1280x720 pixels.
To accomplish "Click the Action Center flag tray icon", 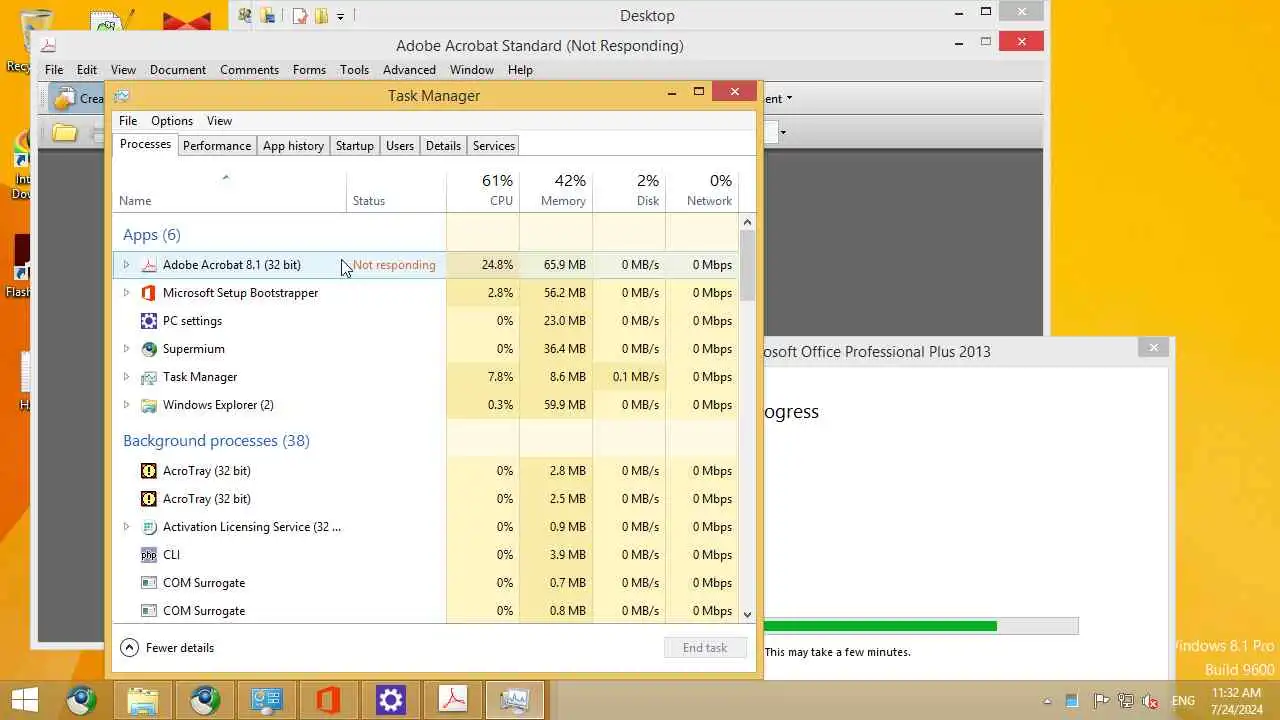I will tap(1100, 701).
